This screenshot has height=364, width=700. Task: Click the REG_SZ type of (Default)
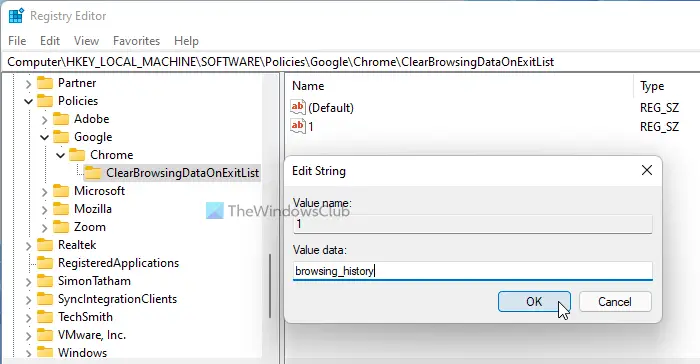tap(659, 108)
